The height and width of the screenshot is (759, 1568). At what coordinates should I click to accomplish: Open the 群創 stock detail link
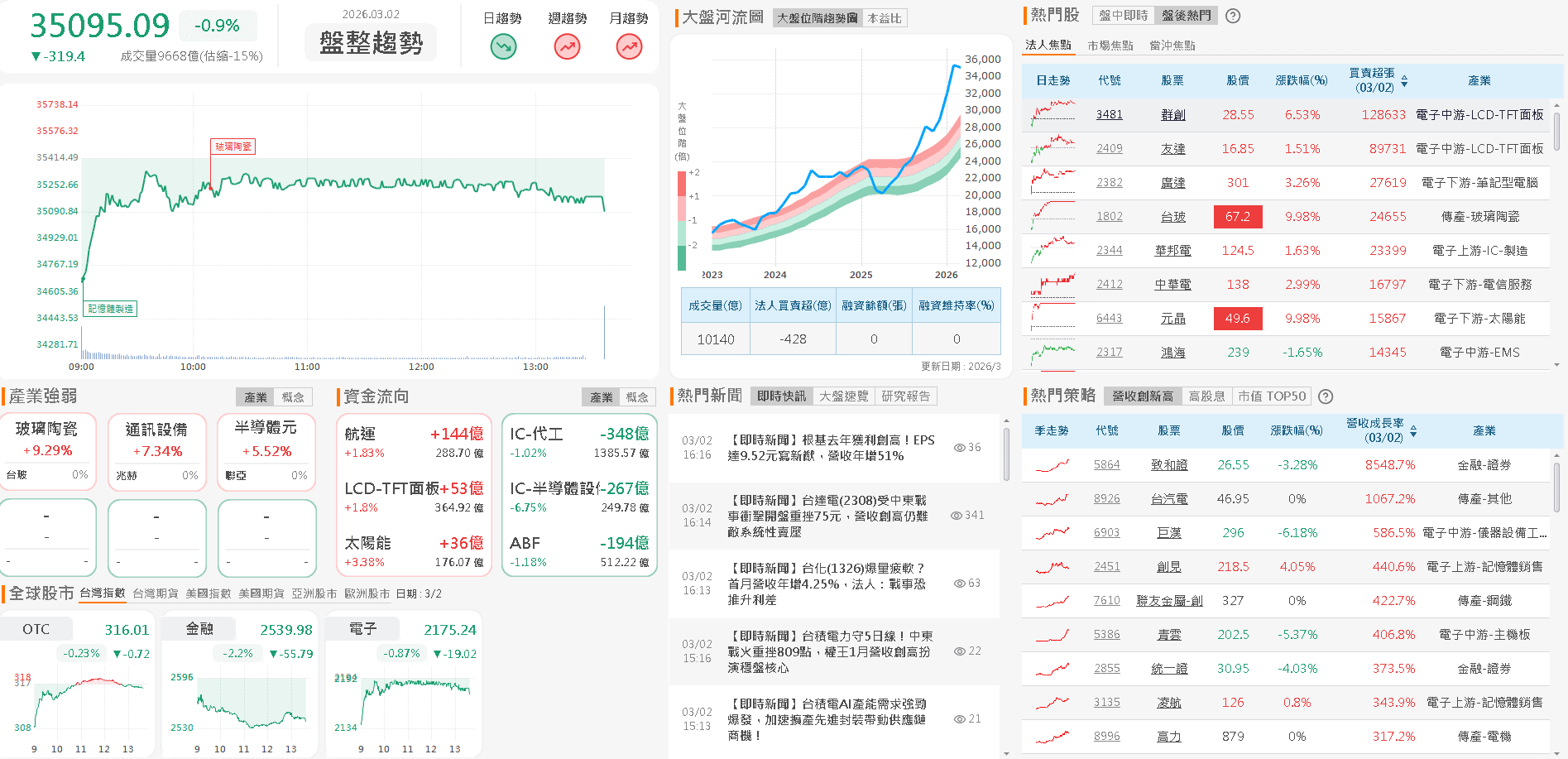click(1172, 114)
